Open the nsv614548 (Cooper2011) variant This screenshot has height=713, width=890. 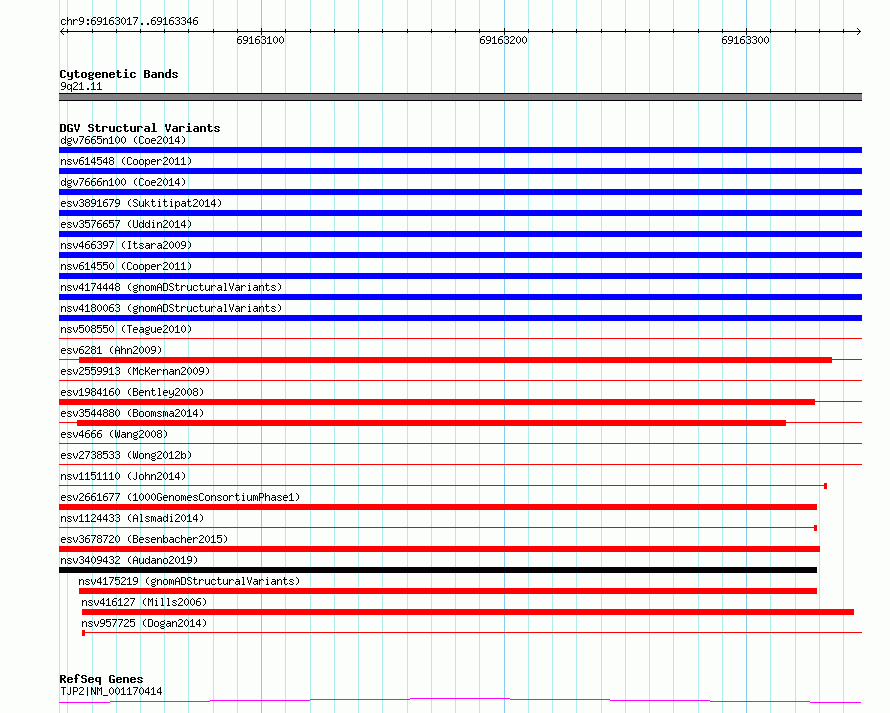pyautogui.click(x=126, y=161)
